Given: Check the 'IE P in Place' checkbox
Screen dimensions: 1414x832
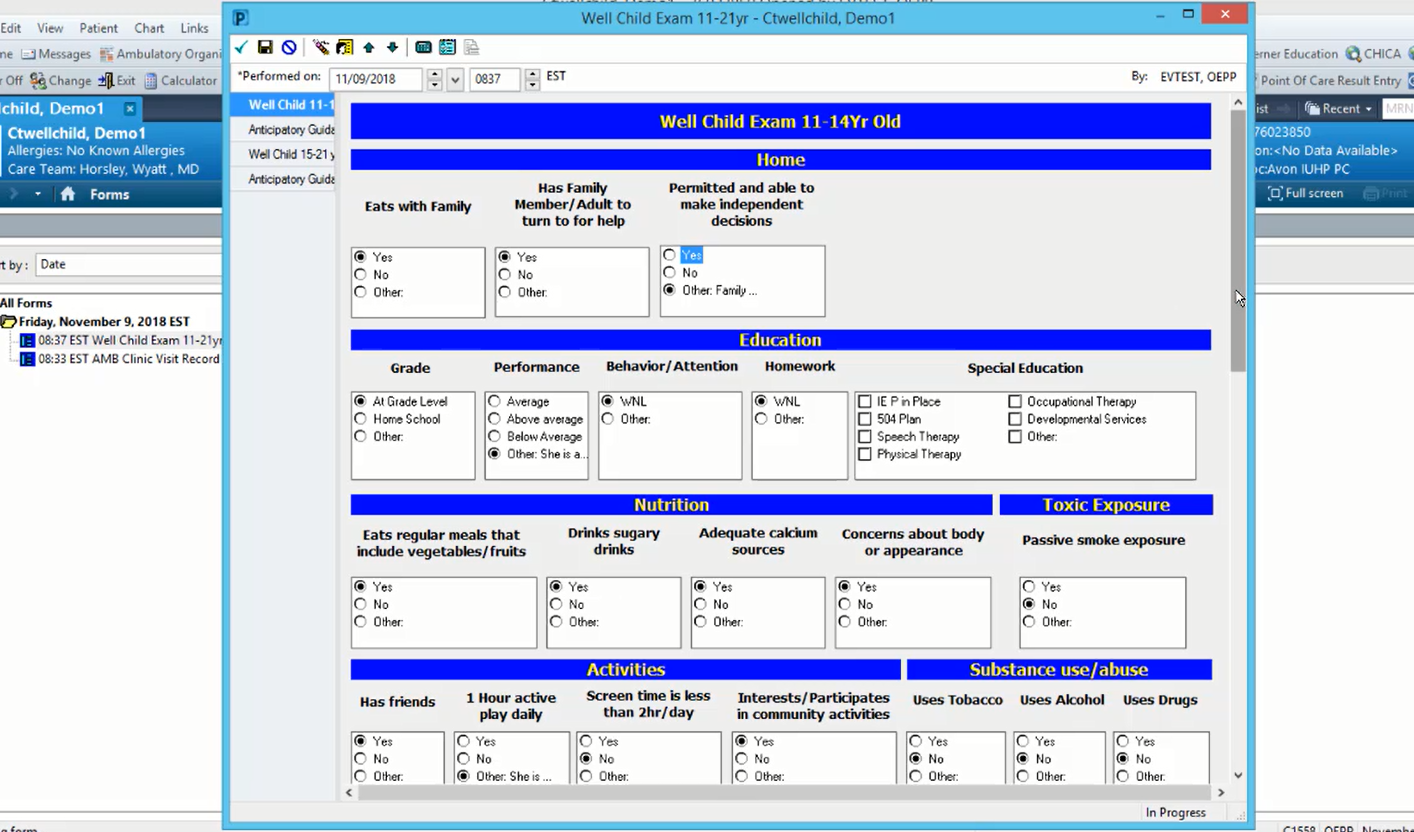Looking at the screenshot, I should (x=865, y=402).
